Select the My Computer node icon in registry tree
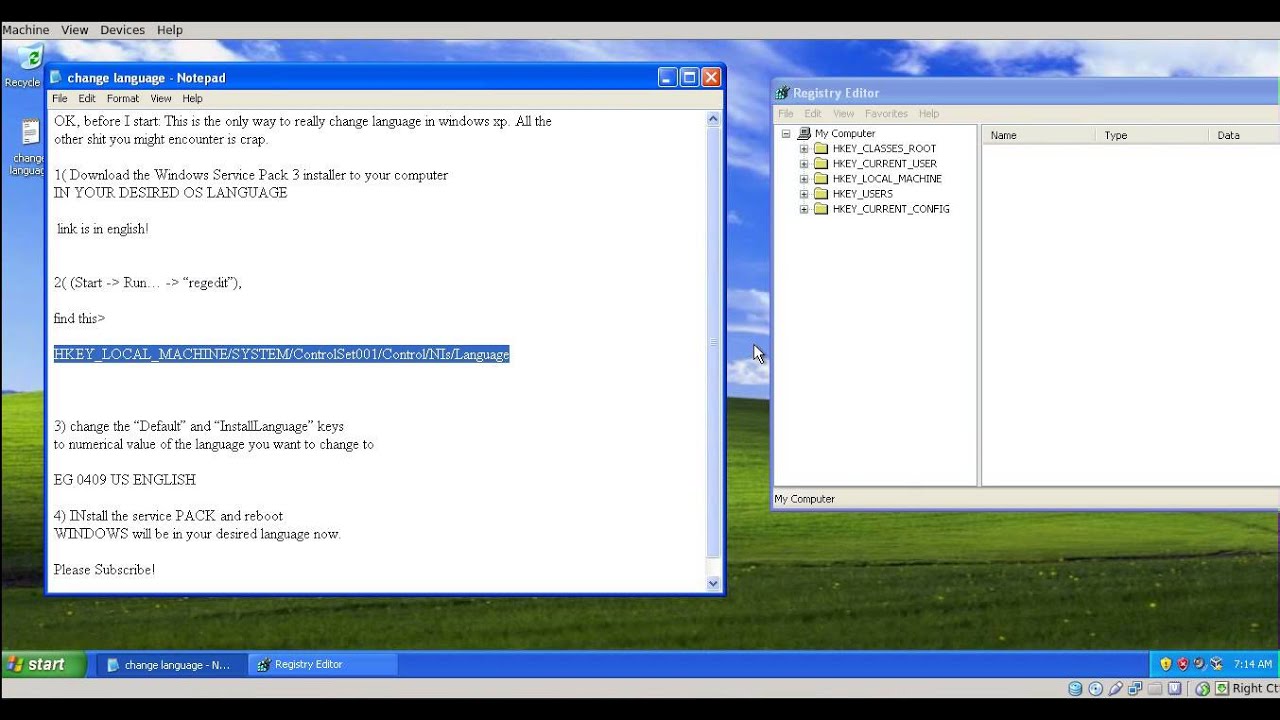The width and height of the screenshot is (1280, 720). coord(804,133)
